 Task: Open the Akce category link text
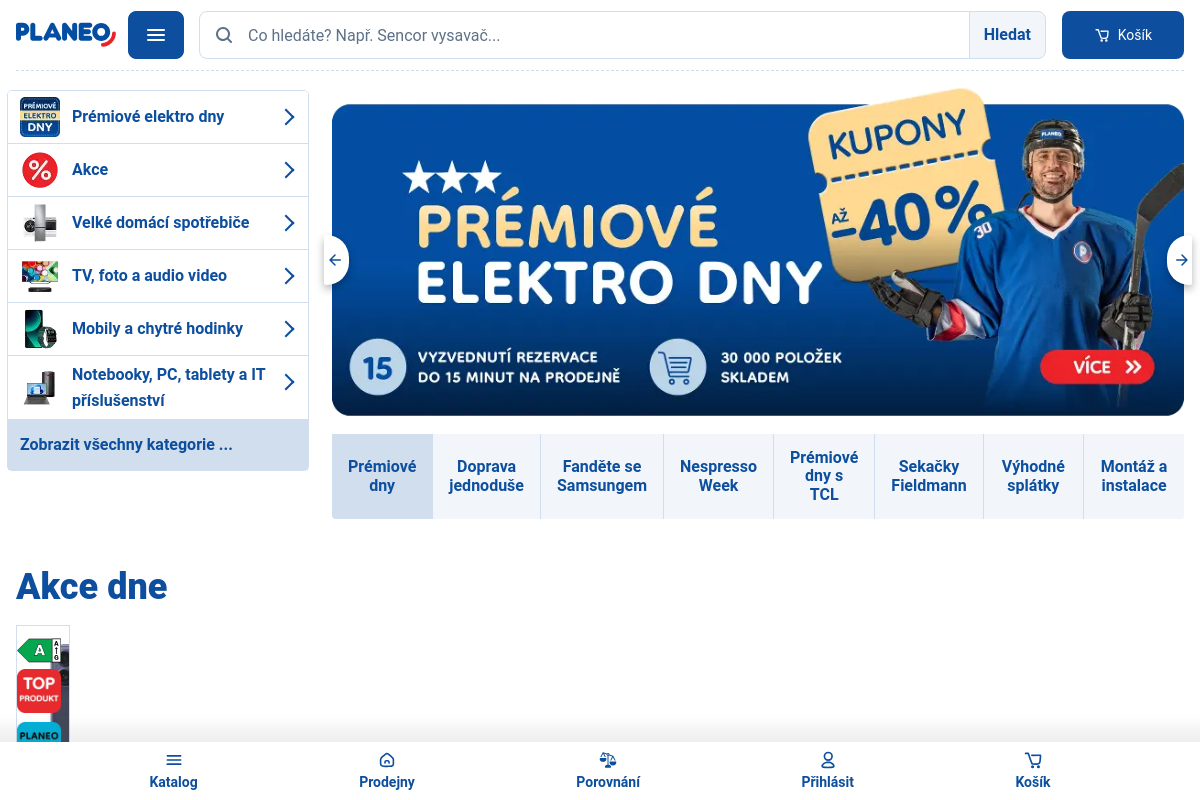[x=90, y=170]
